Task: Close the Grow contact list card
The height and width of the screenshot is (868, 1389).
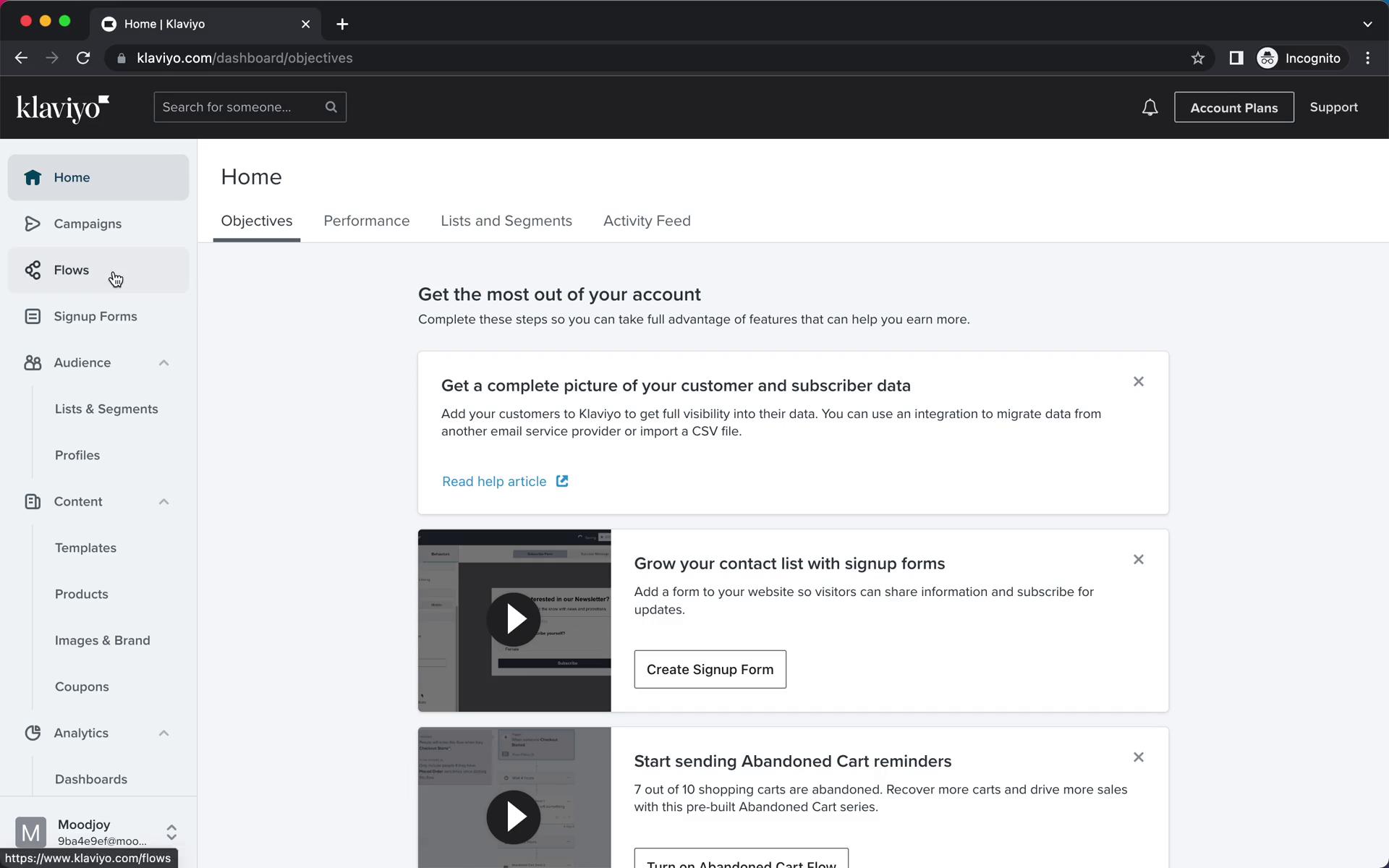Action: pyautogui.click(x=1138, y=559)
